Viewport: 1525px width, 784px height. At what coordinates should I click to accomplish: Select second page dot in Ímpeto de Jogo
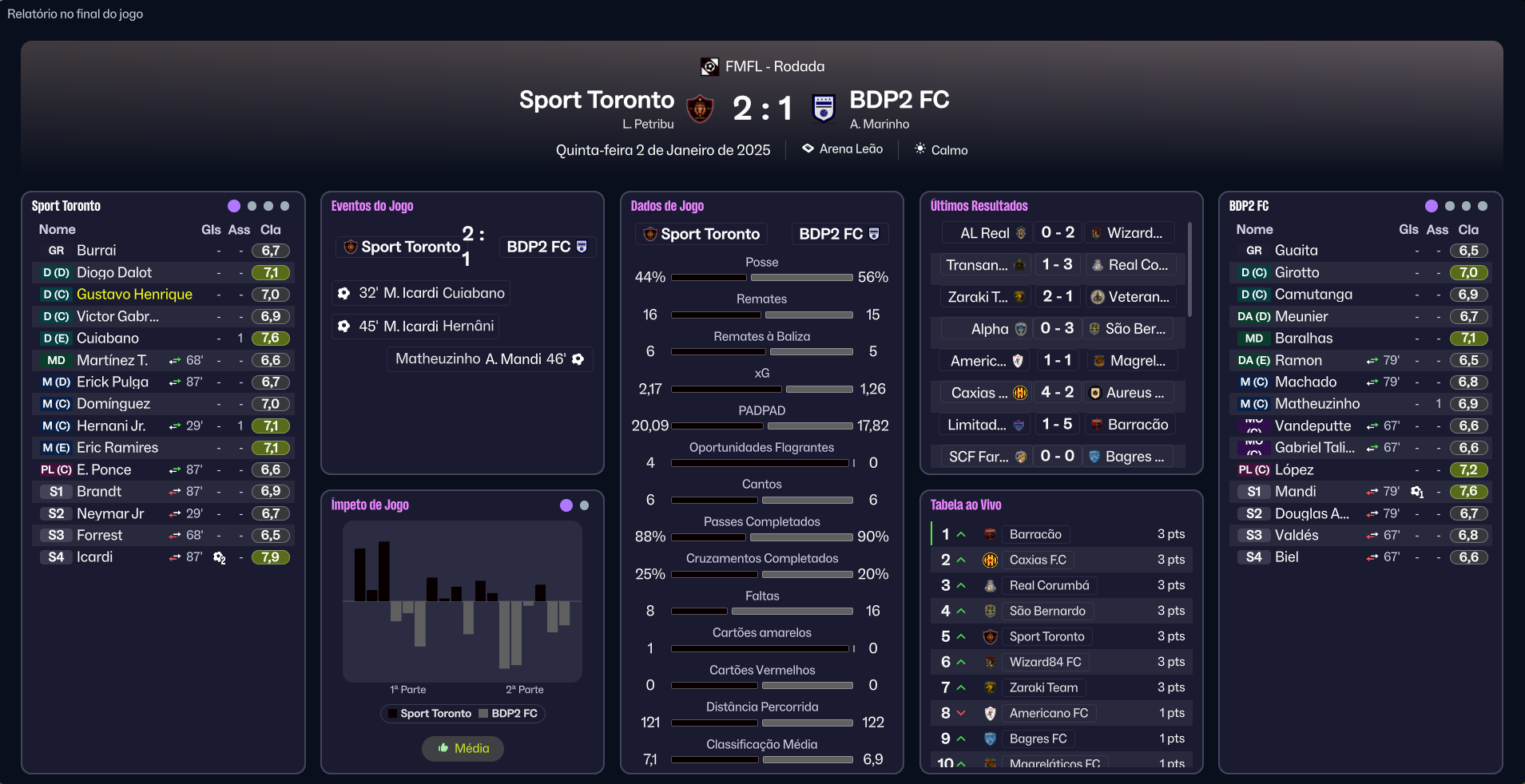pos(584,505)
